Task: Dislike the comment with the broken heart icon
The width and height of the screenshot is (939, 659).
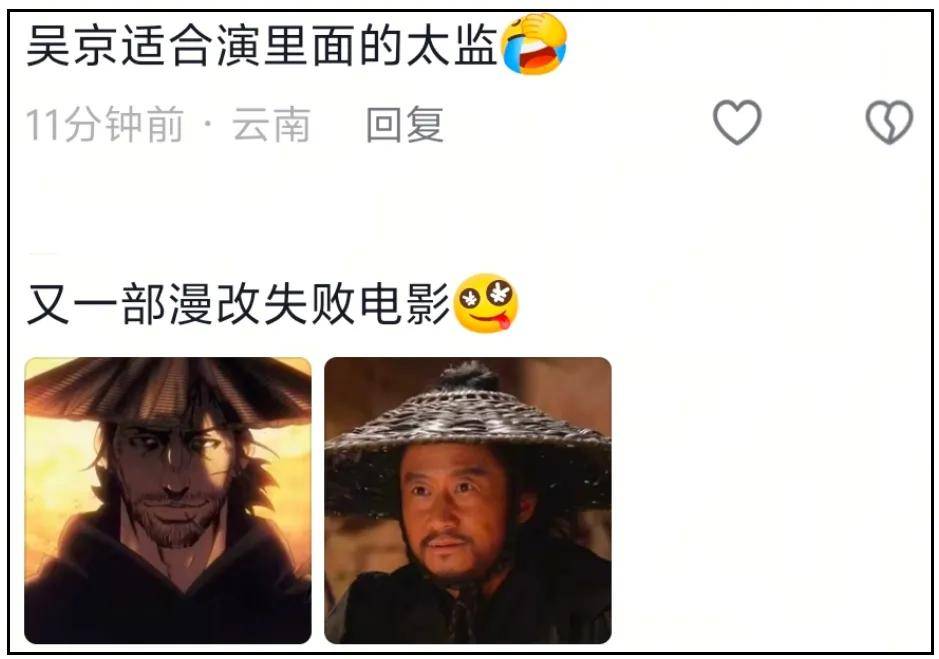Action: coord(889,122)
